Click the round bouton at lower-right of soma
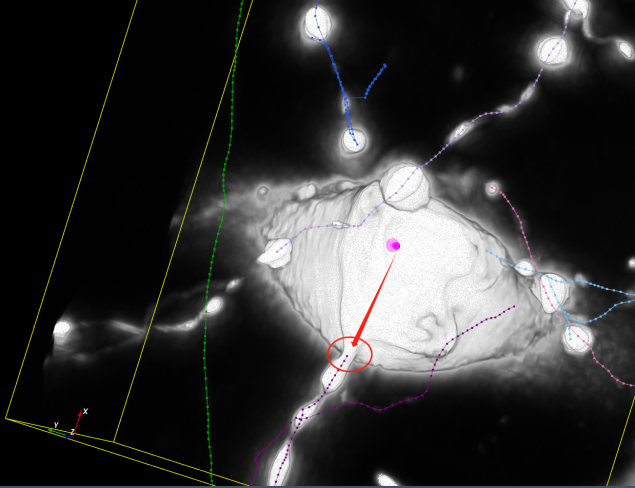This screenshot has width=635, height=488. [x=577, y=337]
